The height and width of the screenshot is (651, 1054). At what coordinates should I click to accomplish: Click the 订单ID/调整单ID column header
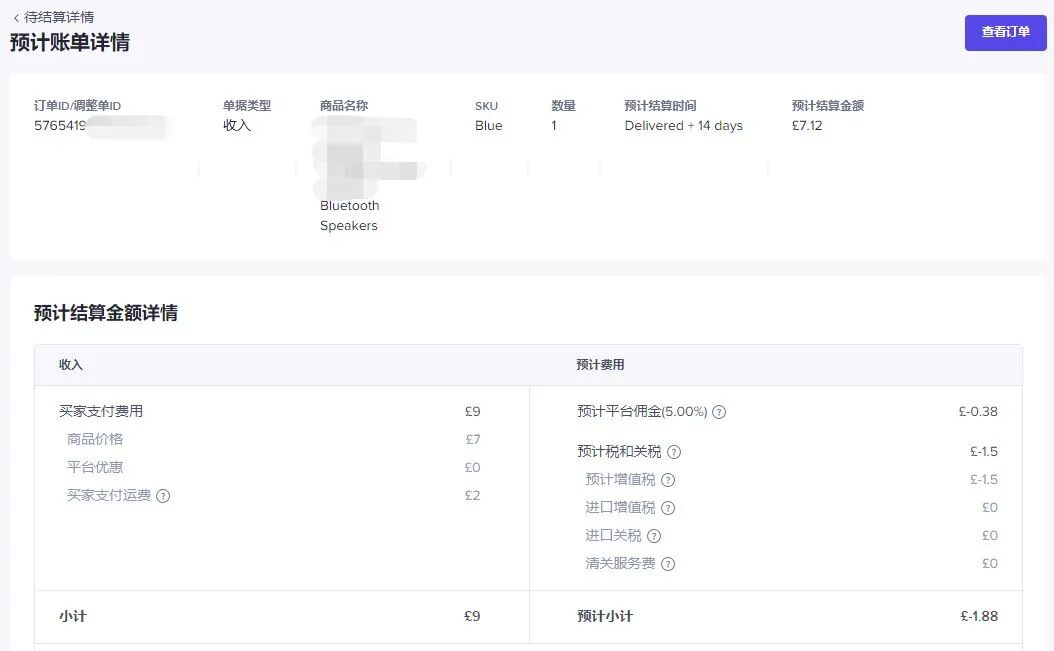(77, 106)
